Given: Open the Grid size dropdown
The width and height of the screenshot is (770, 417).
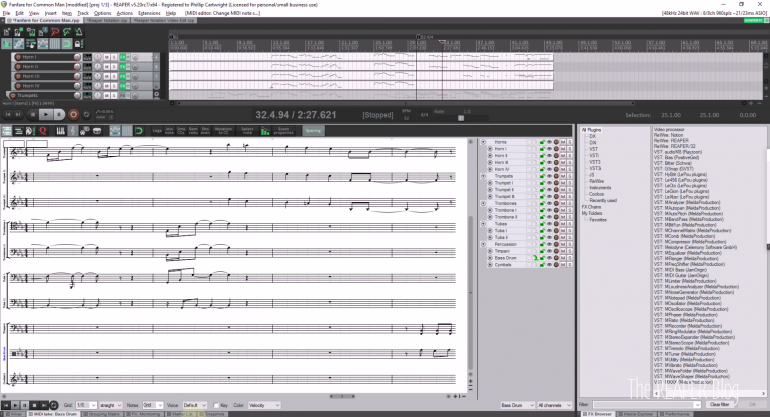Looking at the screenshot, I should pyautogui.click(x=86, y=405).
